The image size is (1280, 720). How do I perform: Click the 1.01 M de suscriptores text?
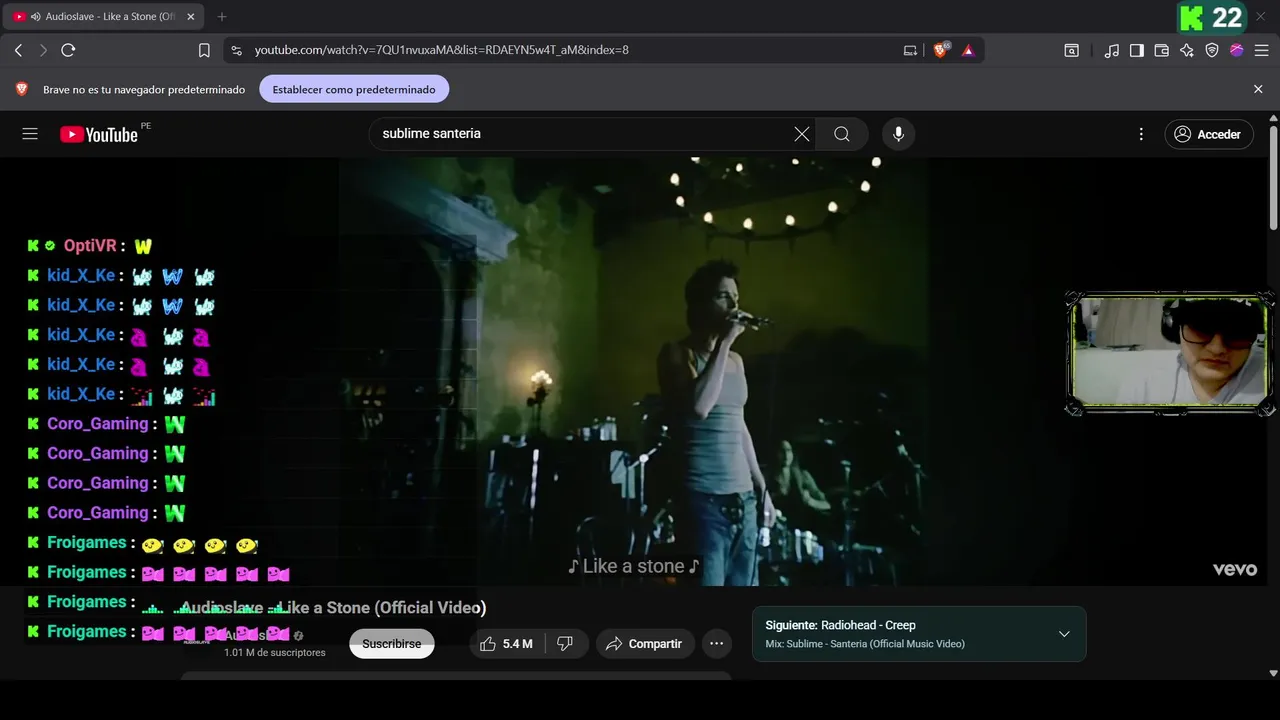click(x=275, y=653)
